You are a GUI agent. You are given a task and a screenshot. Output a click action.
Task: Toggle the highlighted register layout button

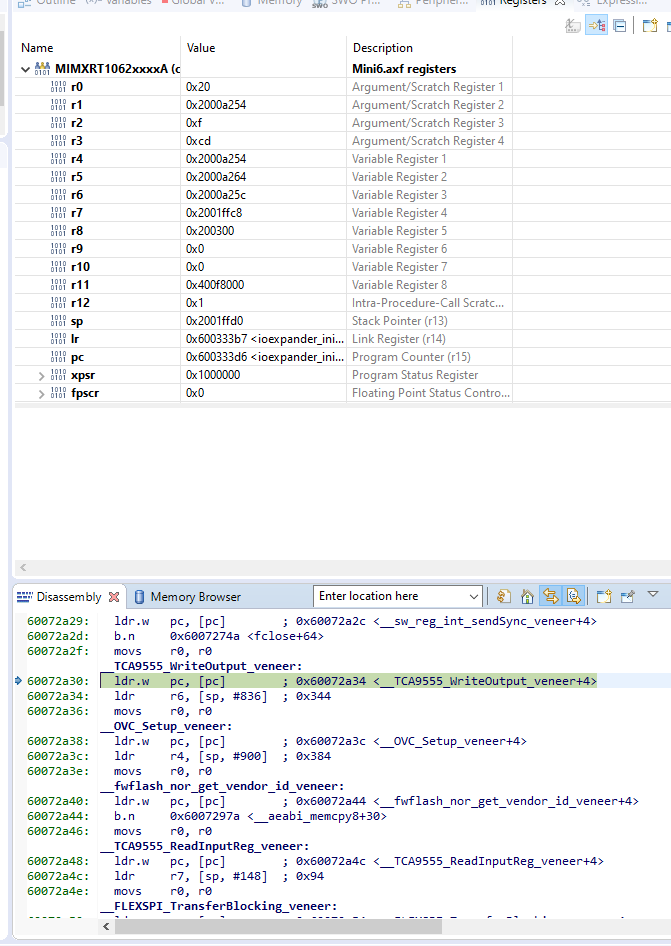(x=596, y=26)
